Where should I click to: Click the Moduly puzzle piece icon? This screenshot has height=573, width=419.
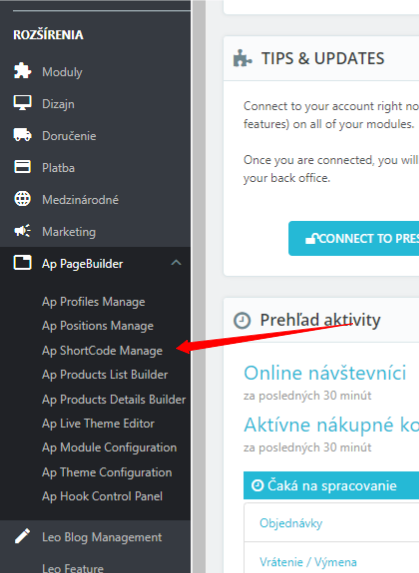22,71
